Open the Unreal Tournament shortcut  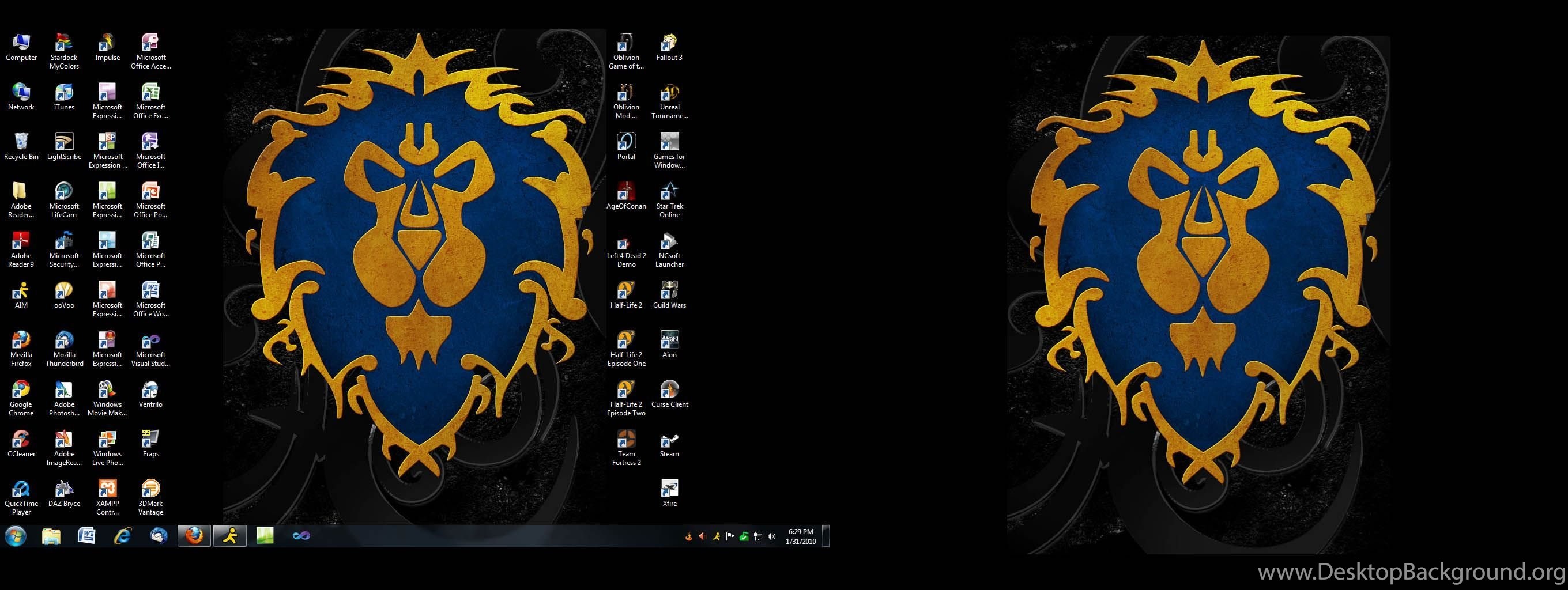(x=669, y=101)
